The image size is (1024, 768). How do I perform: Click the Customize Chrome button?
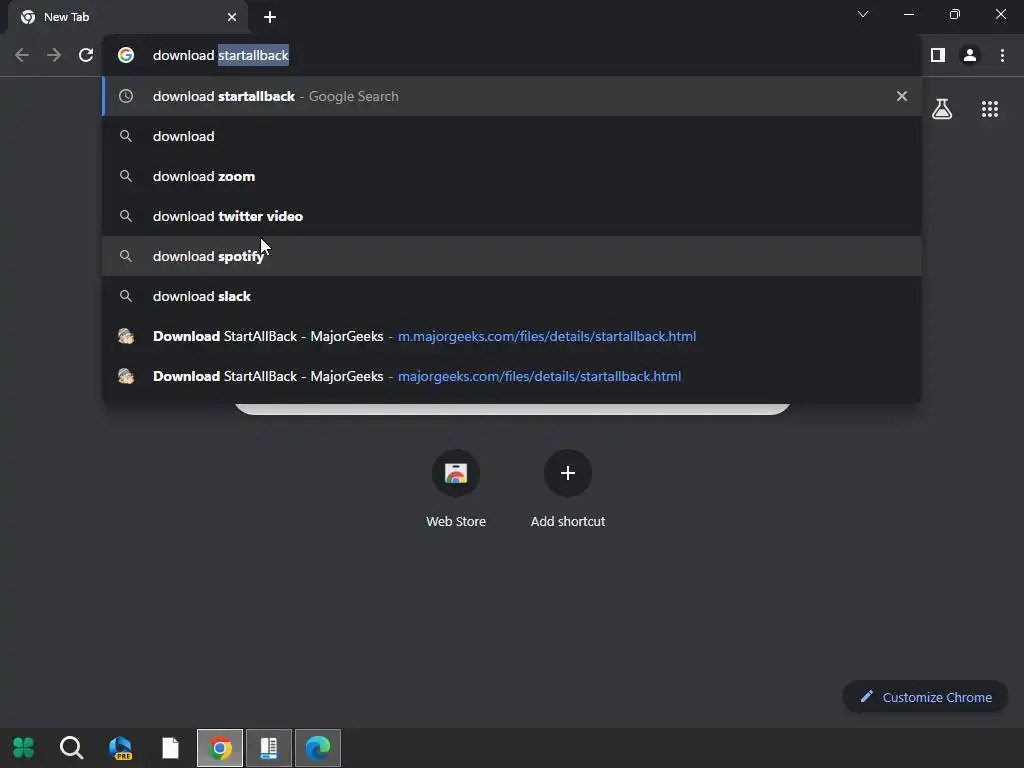click(x=925, y=697)
